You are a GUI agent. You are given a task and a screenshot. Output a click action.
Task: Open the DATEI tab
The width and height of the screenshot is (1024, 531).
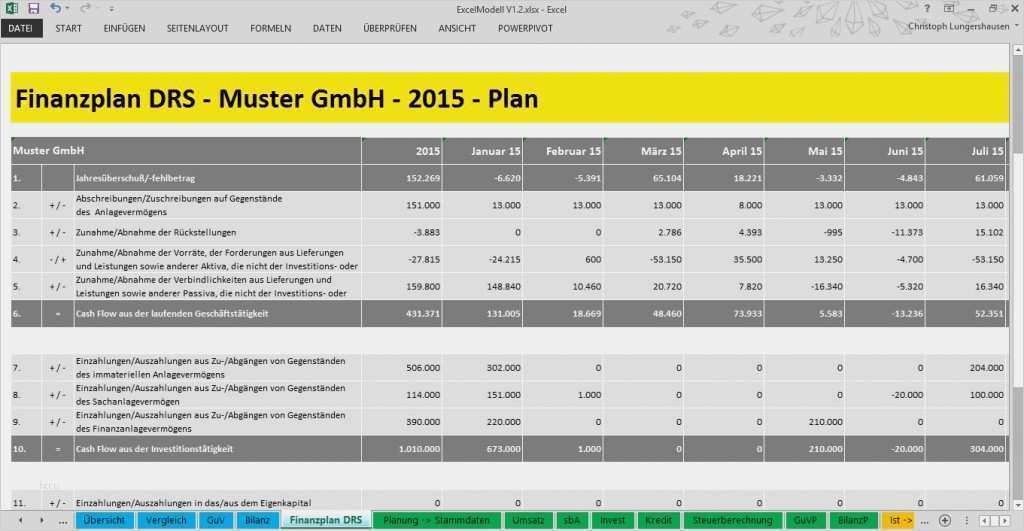(21, 28)
